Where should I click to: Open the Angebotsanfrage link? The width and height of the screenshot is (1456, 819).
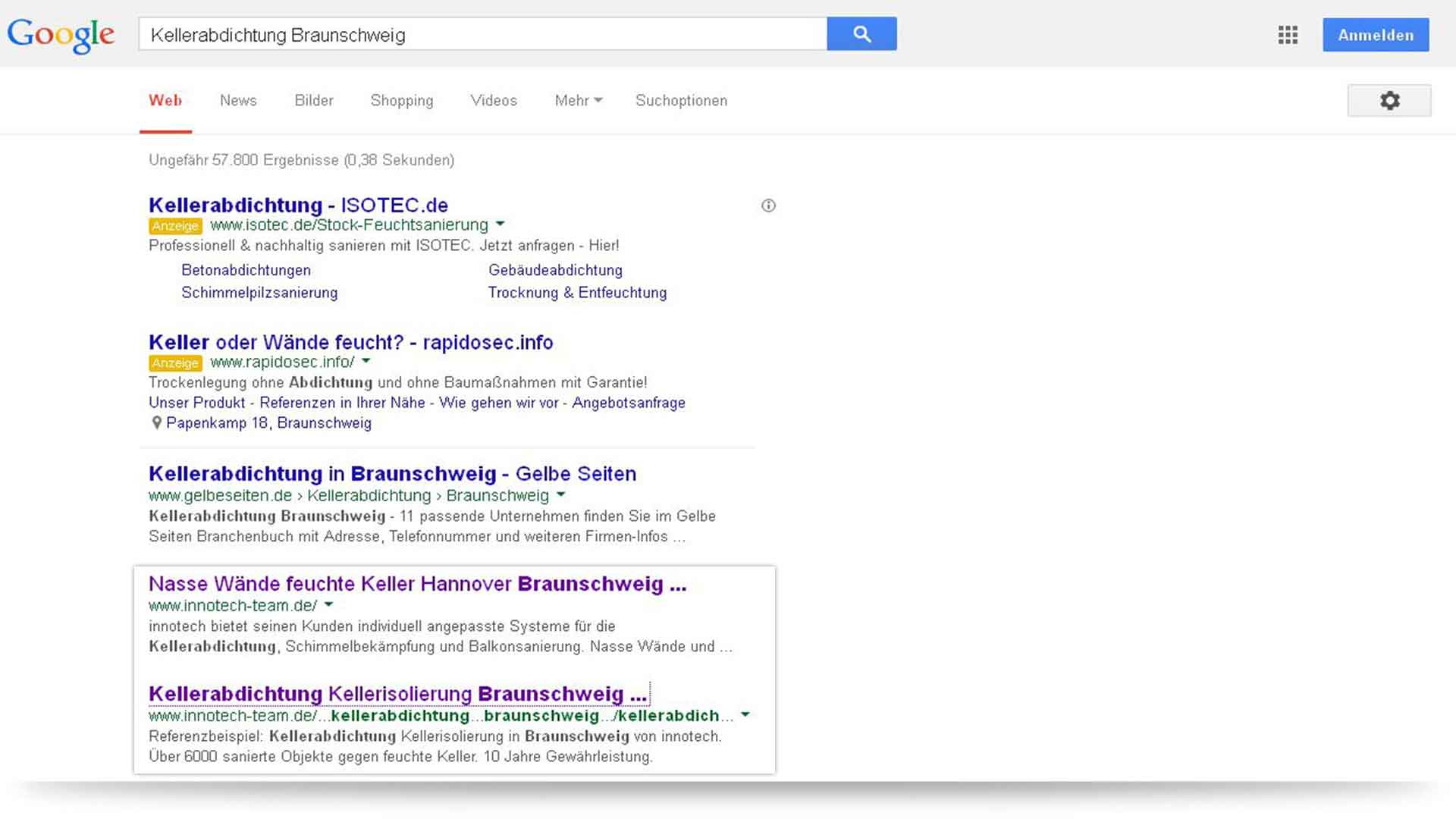point(629,403)
